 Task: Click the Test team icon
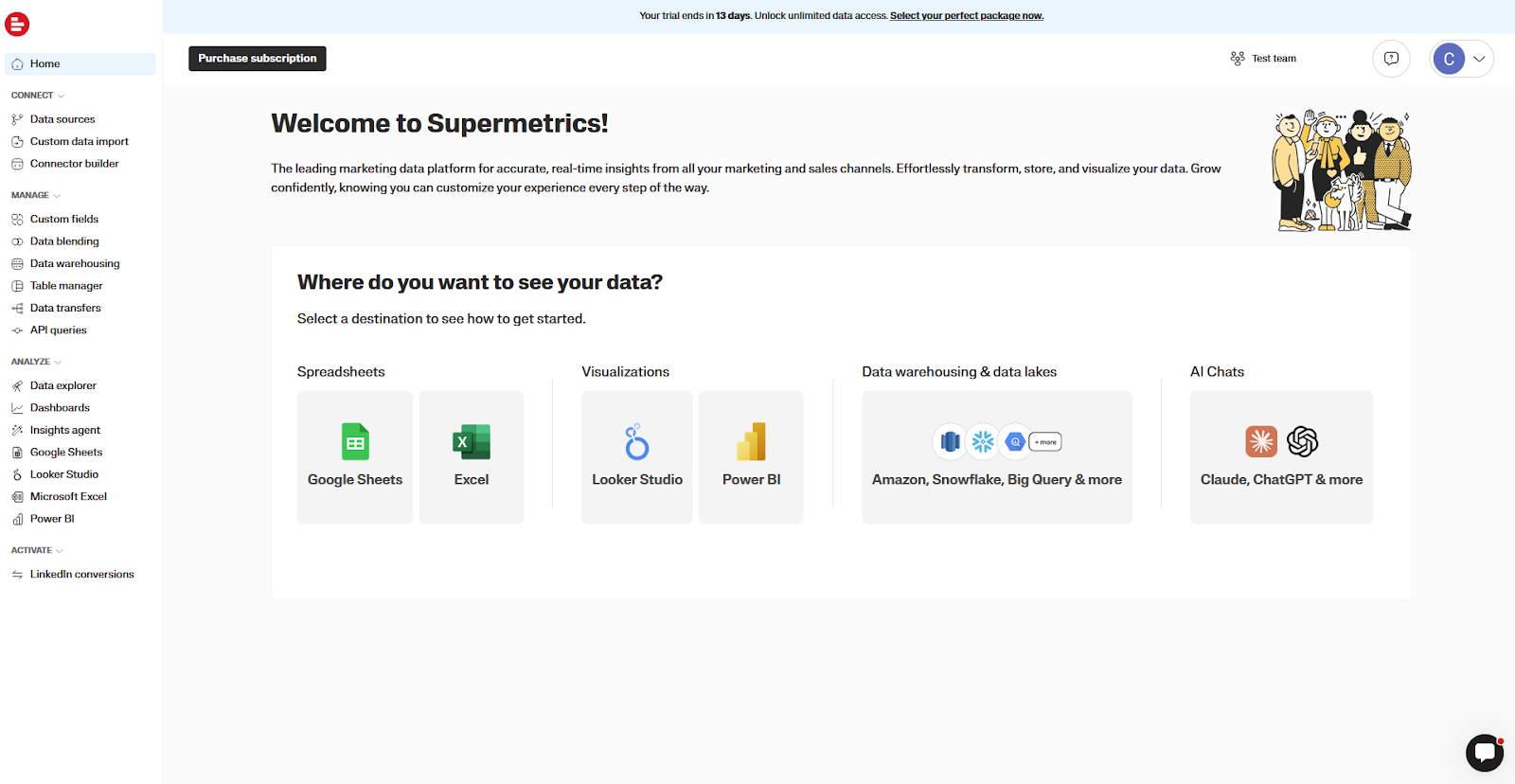tap(1238, 59)
